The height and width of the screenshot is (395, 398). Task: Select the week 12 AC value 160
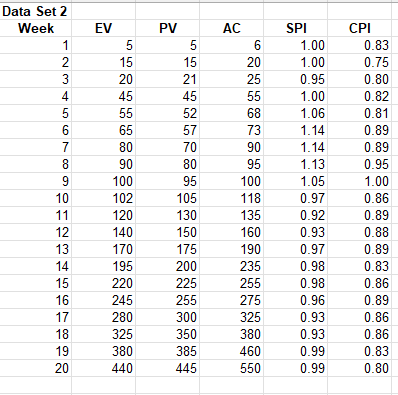pos(231,232)
